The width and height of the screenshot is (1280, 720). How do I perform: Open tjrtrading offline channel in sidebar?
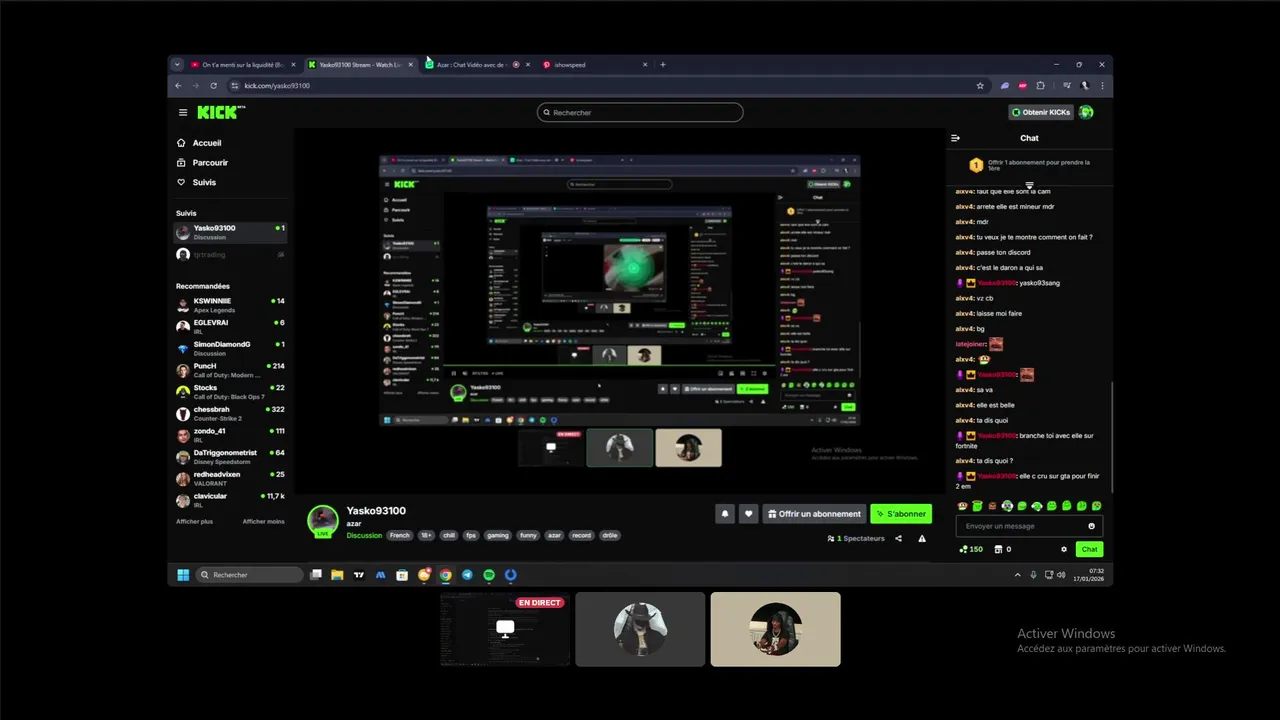[231, 254]
